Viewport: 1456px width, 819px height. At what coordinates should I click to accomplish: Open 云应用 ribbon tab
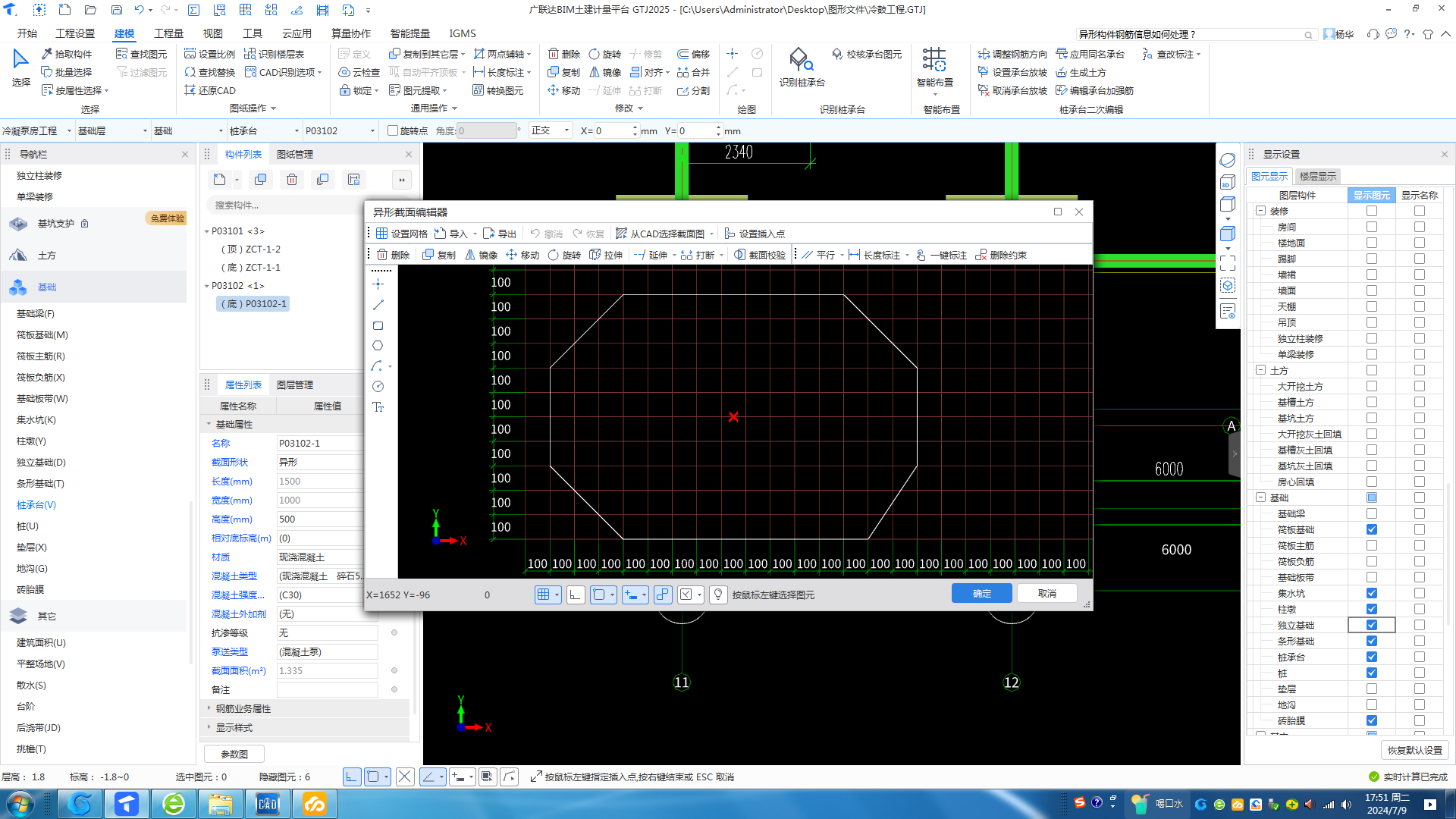pyautogui.click(x=297, y=33)
